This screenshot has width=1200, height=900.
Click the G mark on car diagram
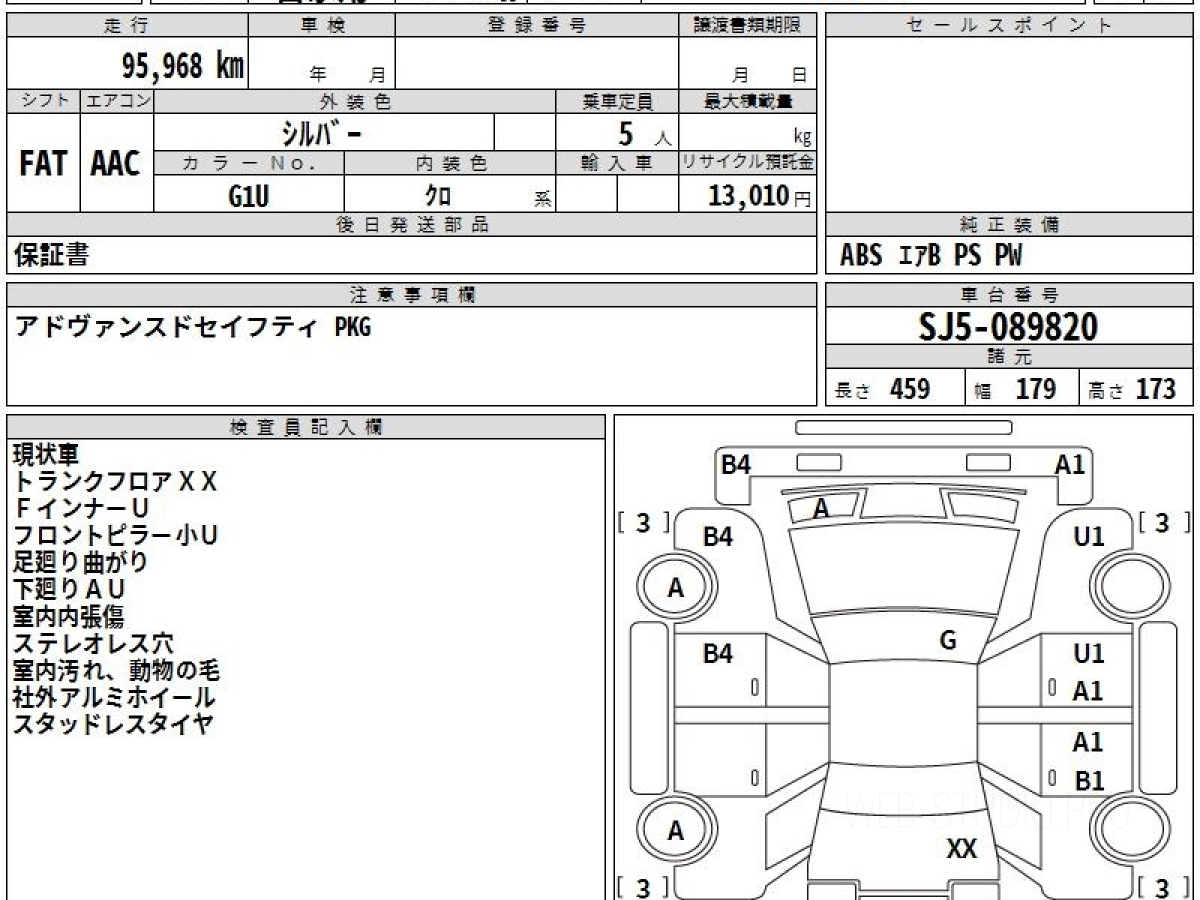(948, 640)
